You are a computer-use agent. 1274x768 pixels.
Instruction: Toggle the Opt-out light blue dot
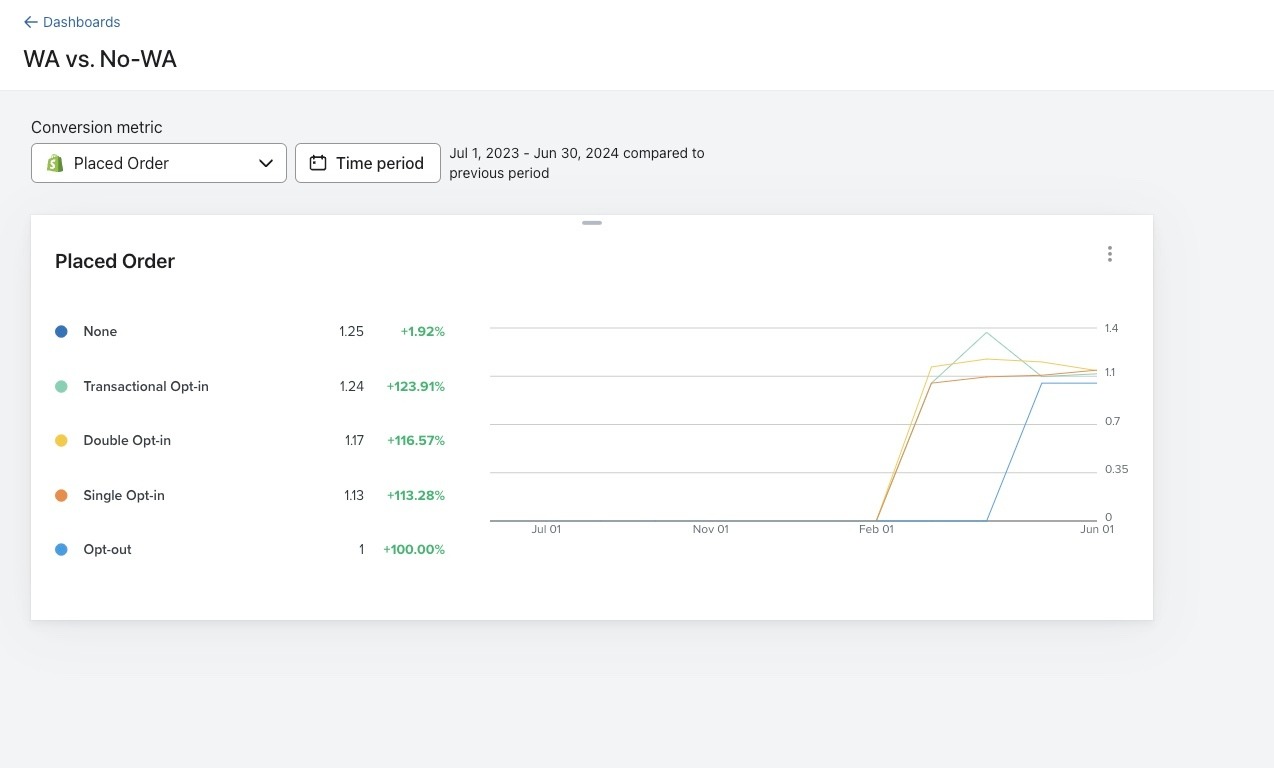(x=61, y=550)
